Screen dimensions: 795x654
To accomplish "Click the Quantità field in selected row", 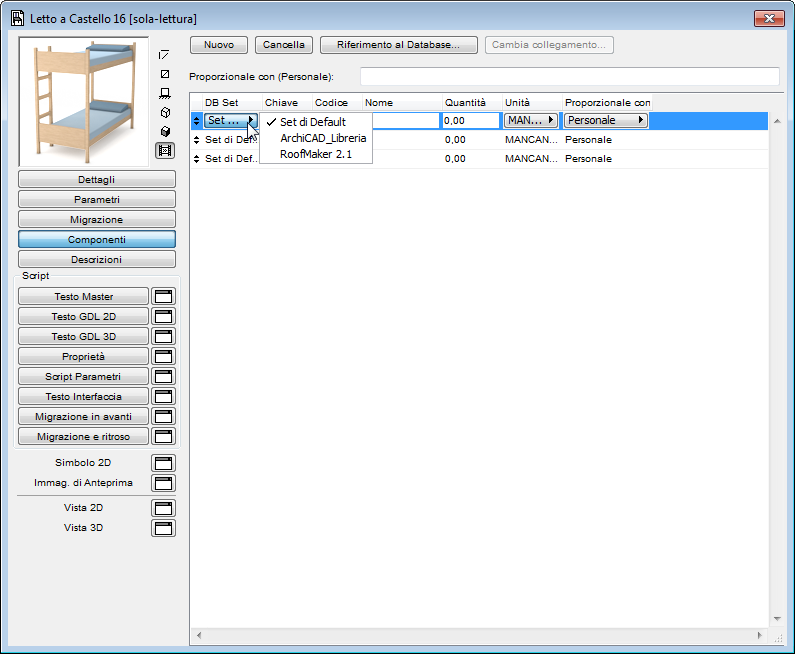I will point(471,121).
